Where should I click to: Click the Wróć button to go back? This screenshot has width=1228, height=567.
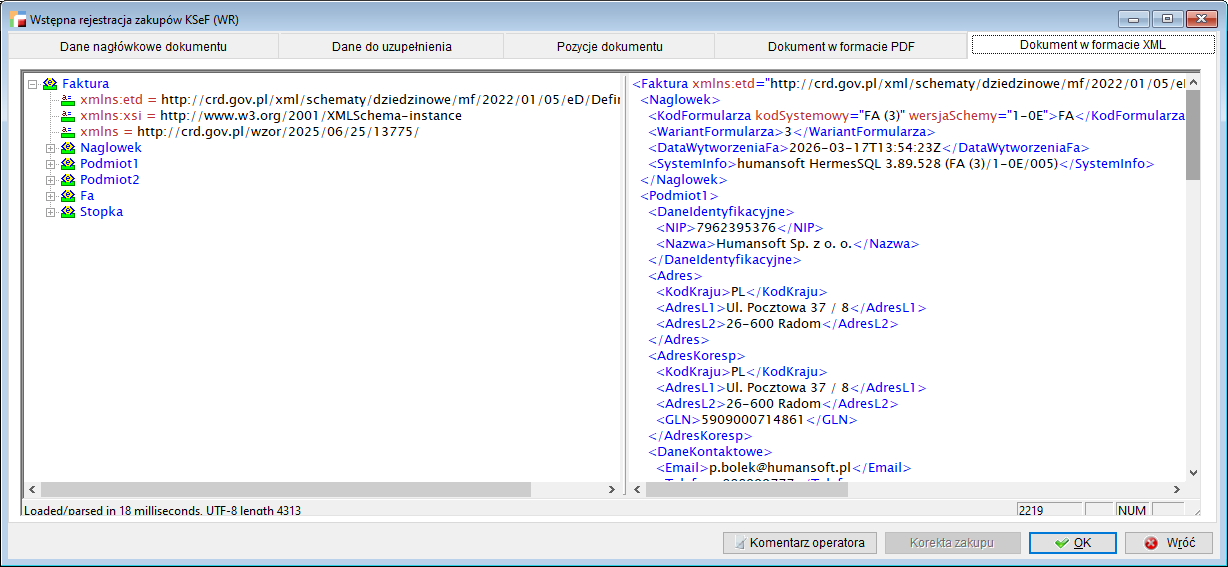pos(1168,543)
